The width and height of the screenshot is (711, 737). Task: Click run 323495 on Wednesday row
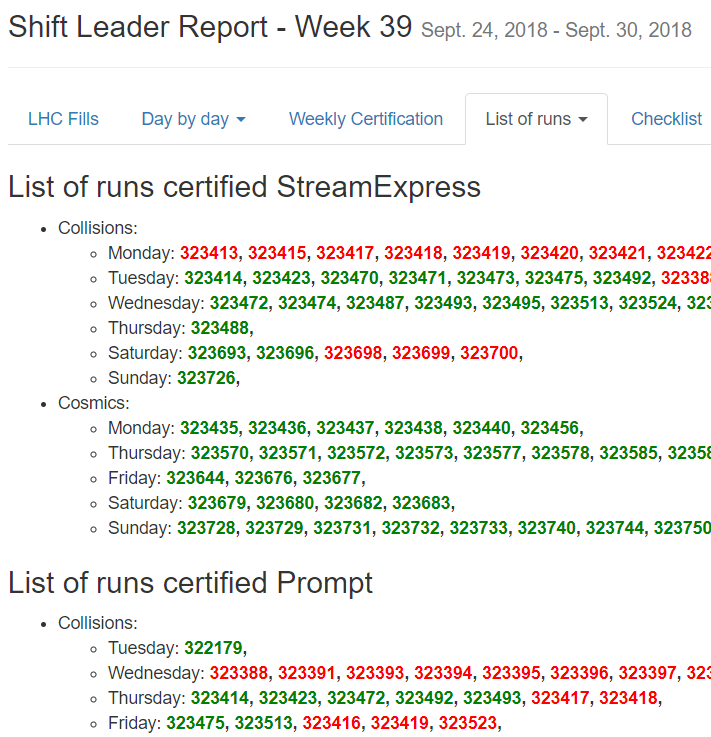point(511,303)
